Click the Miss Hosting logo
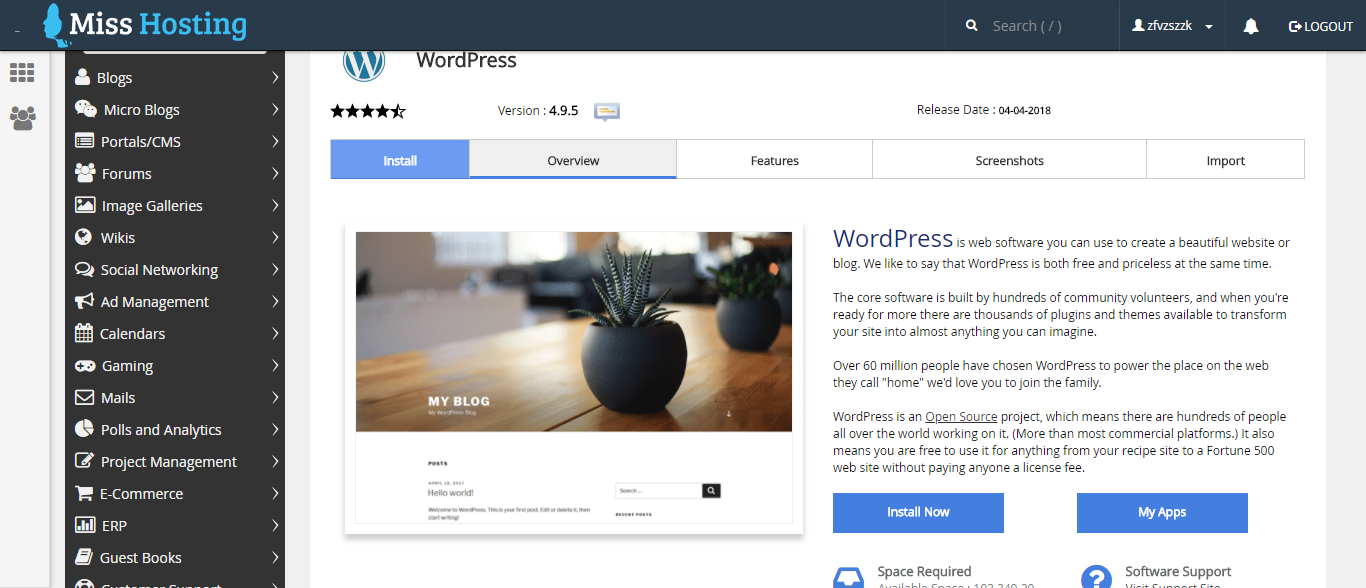Screen dimensions: 1366x588 tap(146, 24)
